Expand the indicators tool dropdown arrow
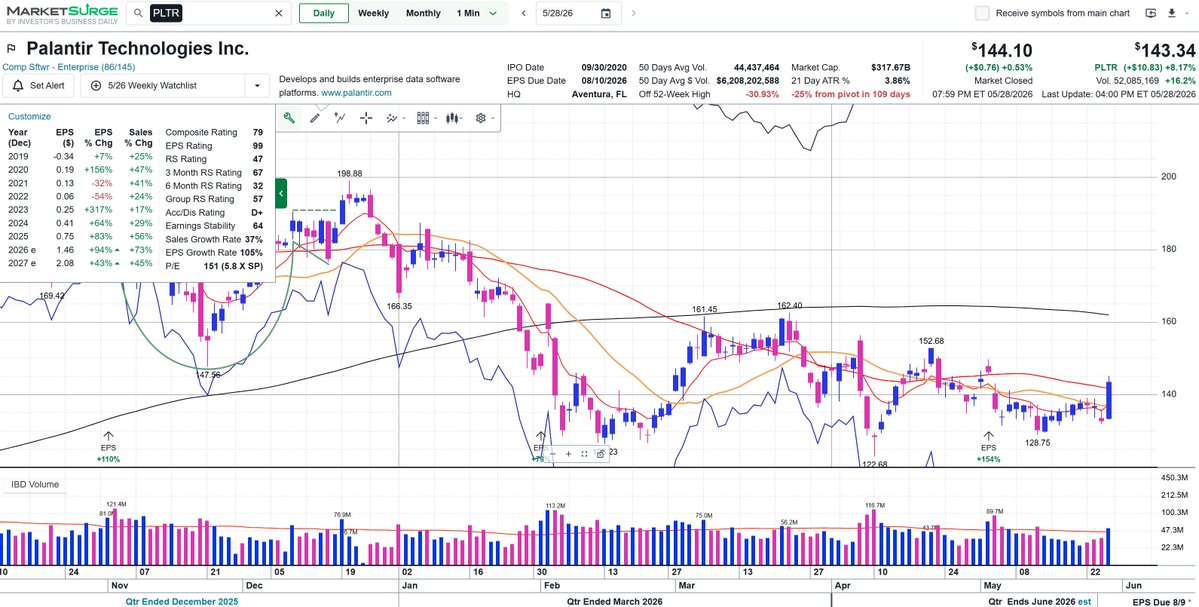 (402, 118)
